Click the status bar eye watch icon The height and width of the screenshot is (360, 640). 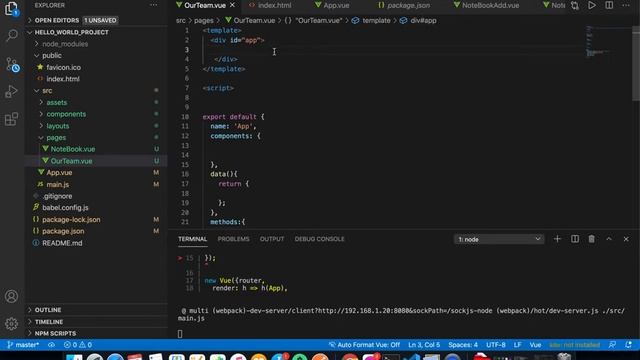[x=51, y=345]
